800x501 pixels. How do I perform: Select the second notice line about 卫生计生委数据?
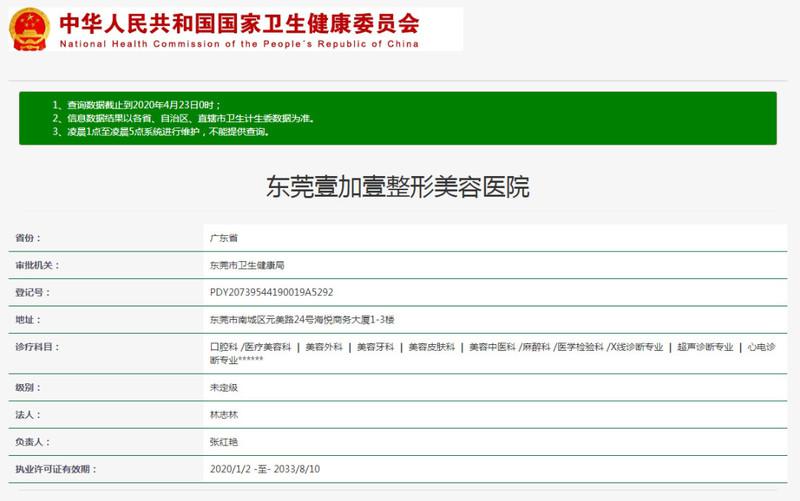[183, 118]
